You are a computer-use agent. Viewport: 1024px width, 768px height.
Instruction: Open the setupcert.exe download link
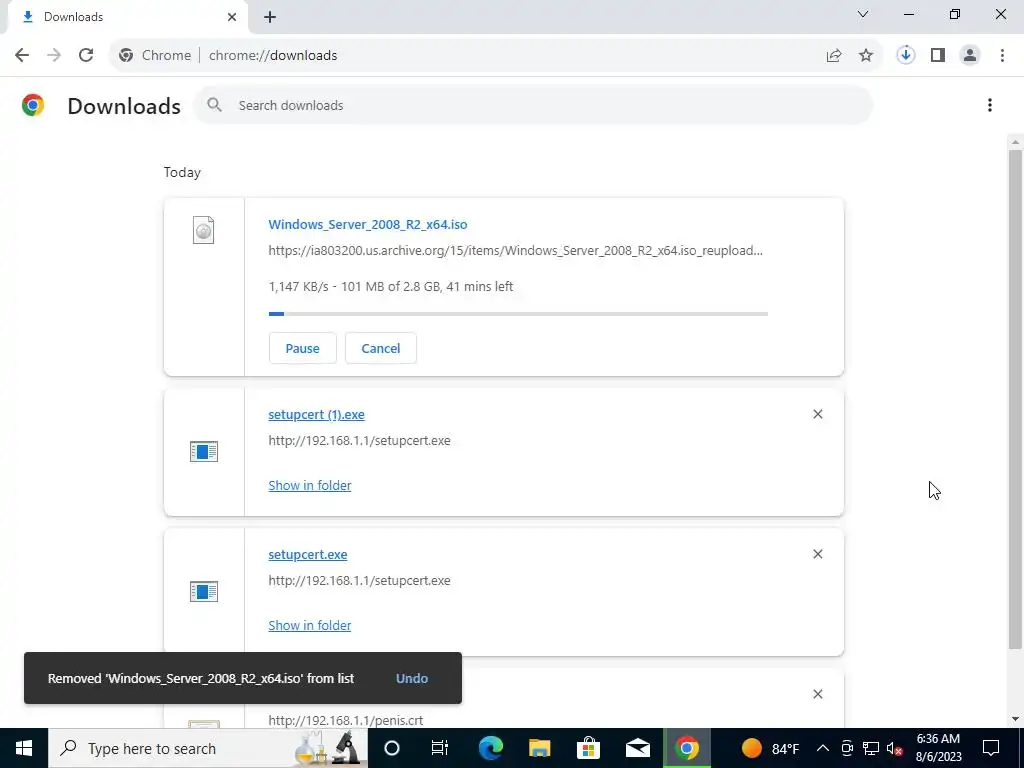(308, 554)
